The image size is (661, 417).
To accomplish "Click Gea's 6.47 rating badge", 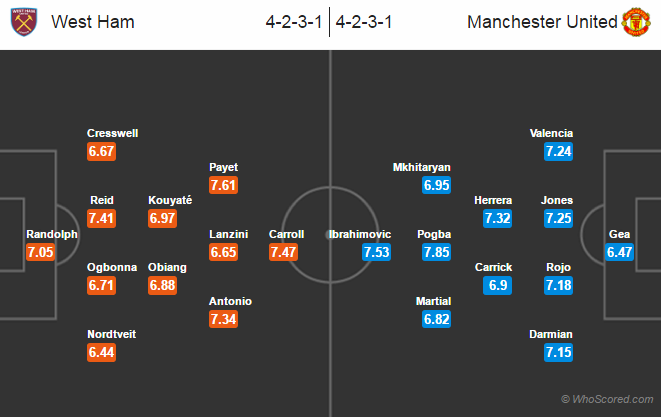I will tap(619, 252).
